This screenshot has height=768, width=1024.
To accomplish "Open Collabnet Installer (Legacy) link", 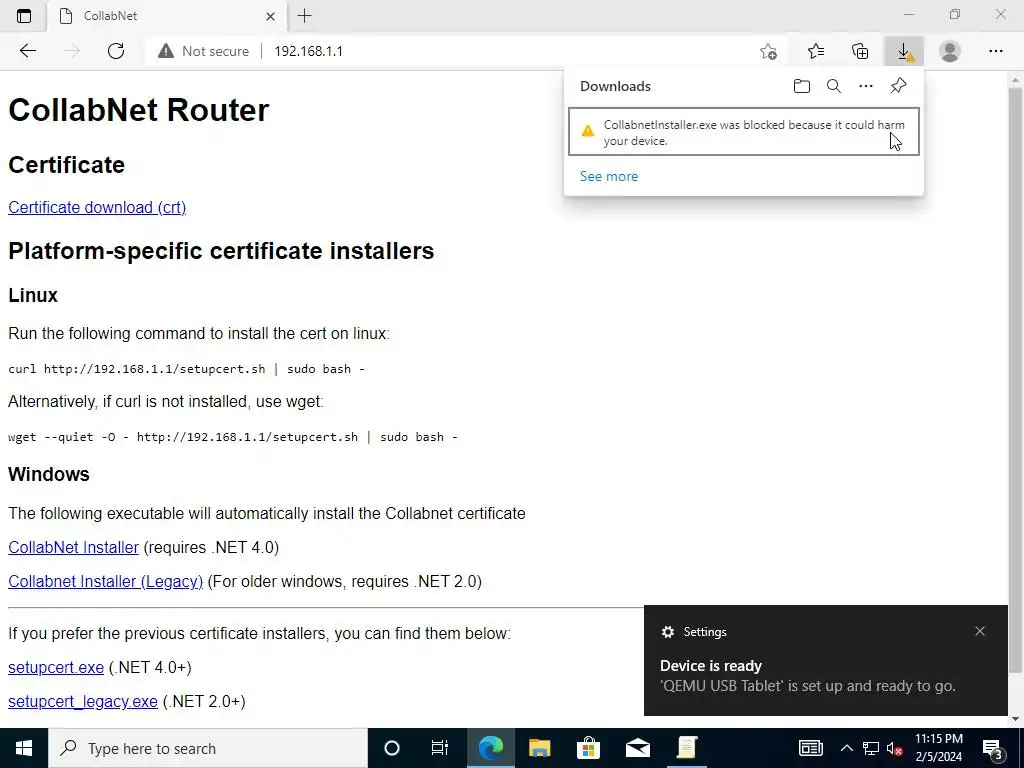I will click(x=106, y=581).
